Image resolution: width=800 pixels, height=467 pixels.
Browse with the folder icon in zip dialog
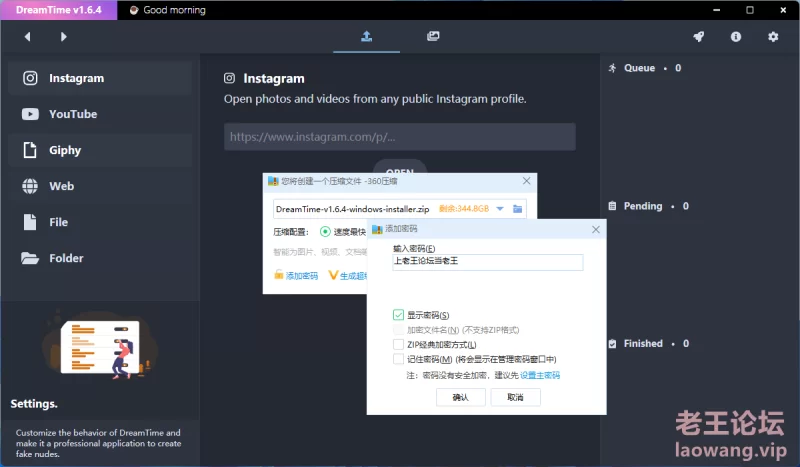pyautogui.click(x=517, y=209)
